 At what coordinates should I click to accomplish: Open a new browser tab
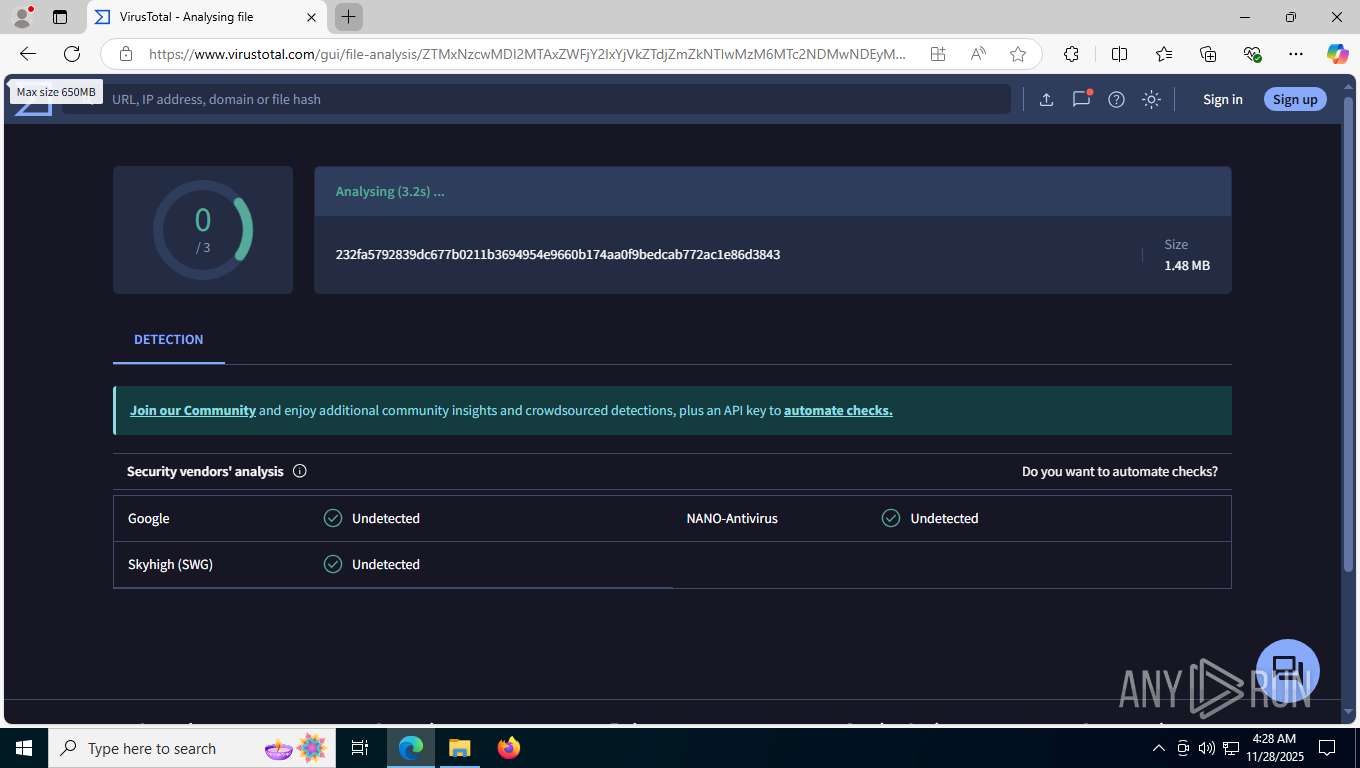pyautogui.click(x=348, y=17)
